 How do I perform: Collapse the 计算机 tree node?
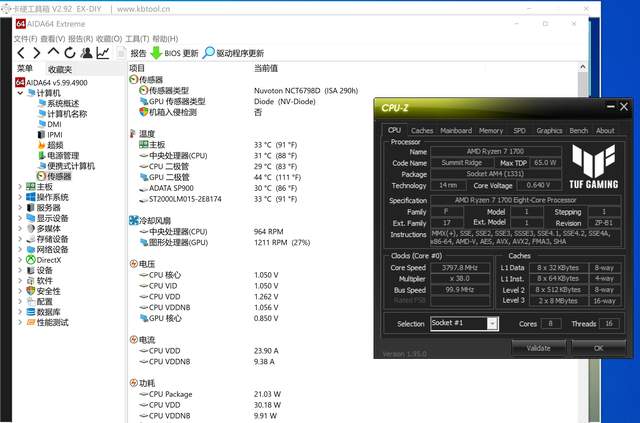tap(21, 93)
